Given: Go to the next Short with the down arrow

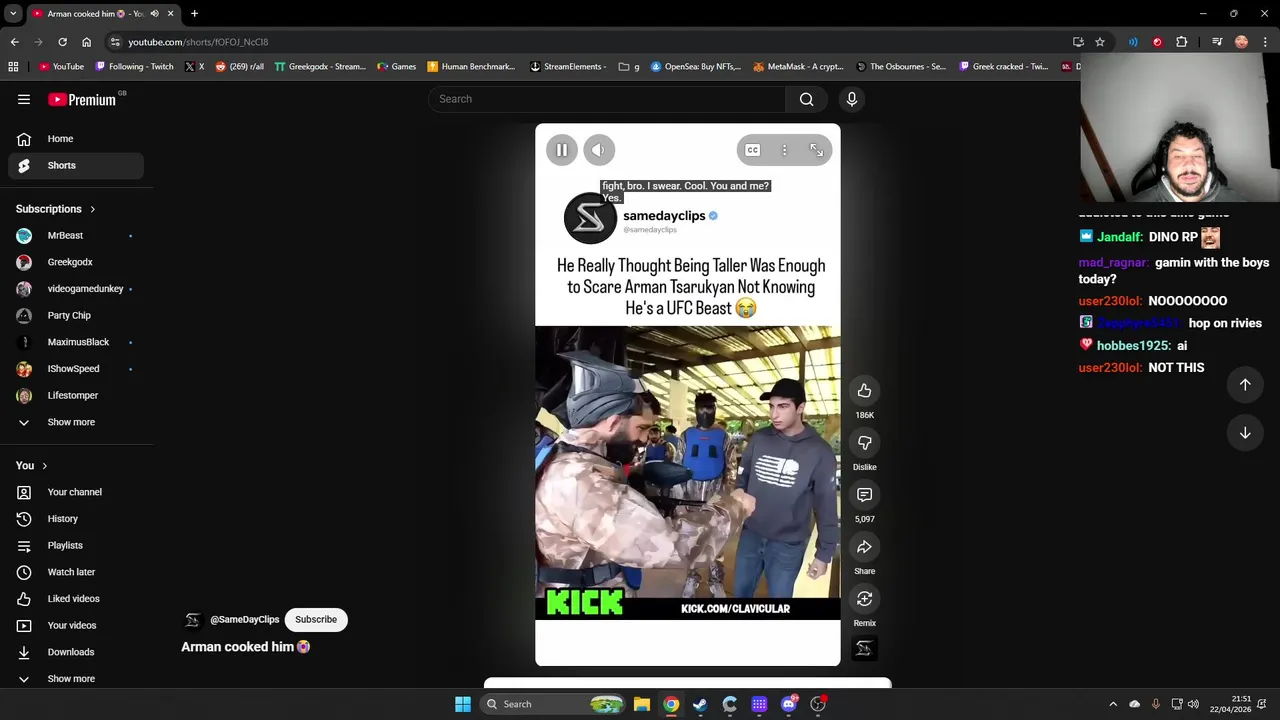Looking at the screenshot, I should 1245,433.
